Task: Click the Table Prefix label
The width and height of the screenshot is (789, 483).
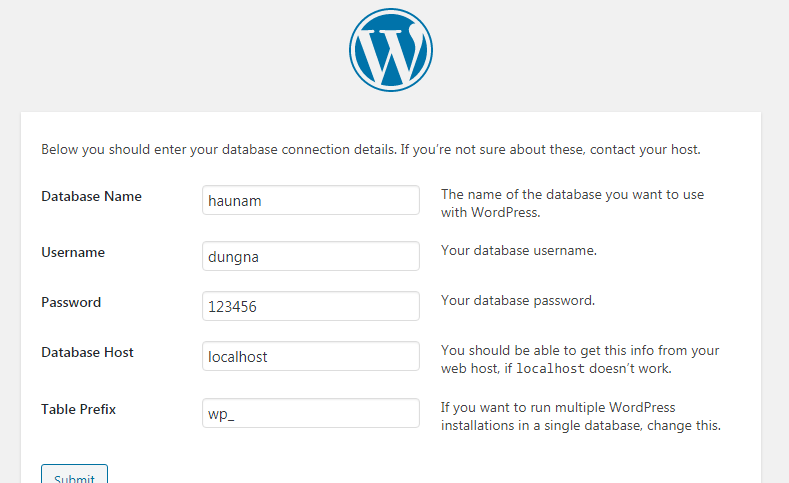Action: (x=78, y=409)
